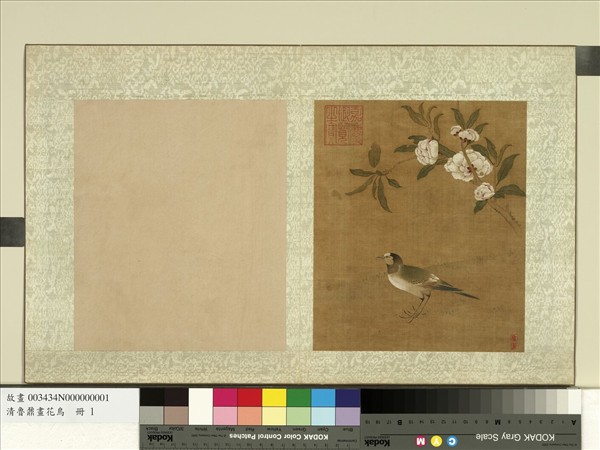Screen dimensions: 600x450
Task: Click the magenta Kodak color control patch
Action: click(x=225, y=397)
